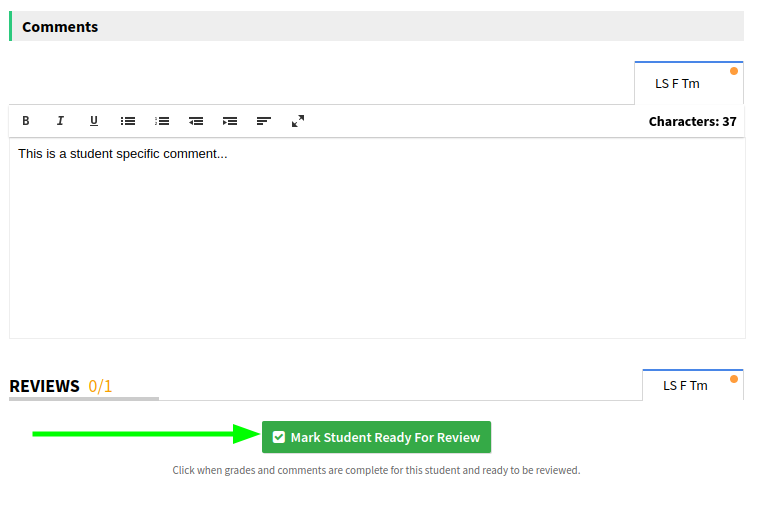Apply italic formatting to comment
The image size is (765, 521).
60,121
